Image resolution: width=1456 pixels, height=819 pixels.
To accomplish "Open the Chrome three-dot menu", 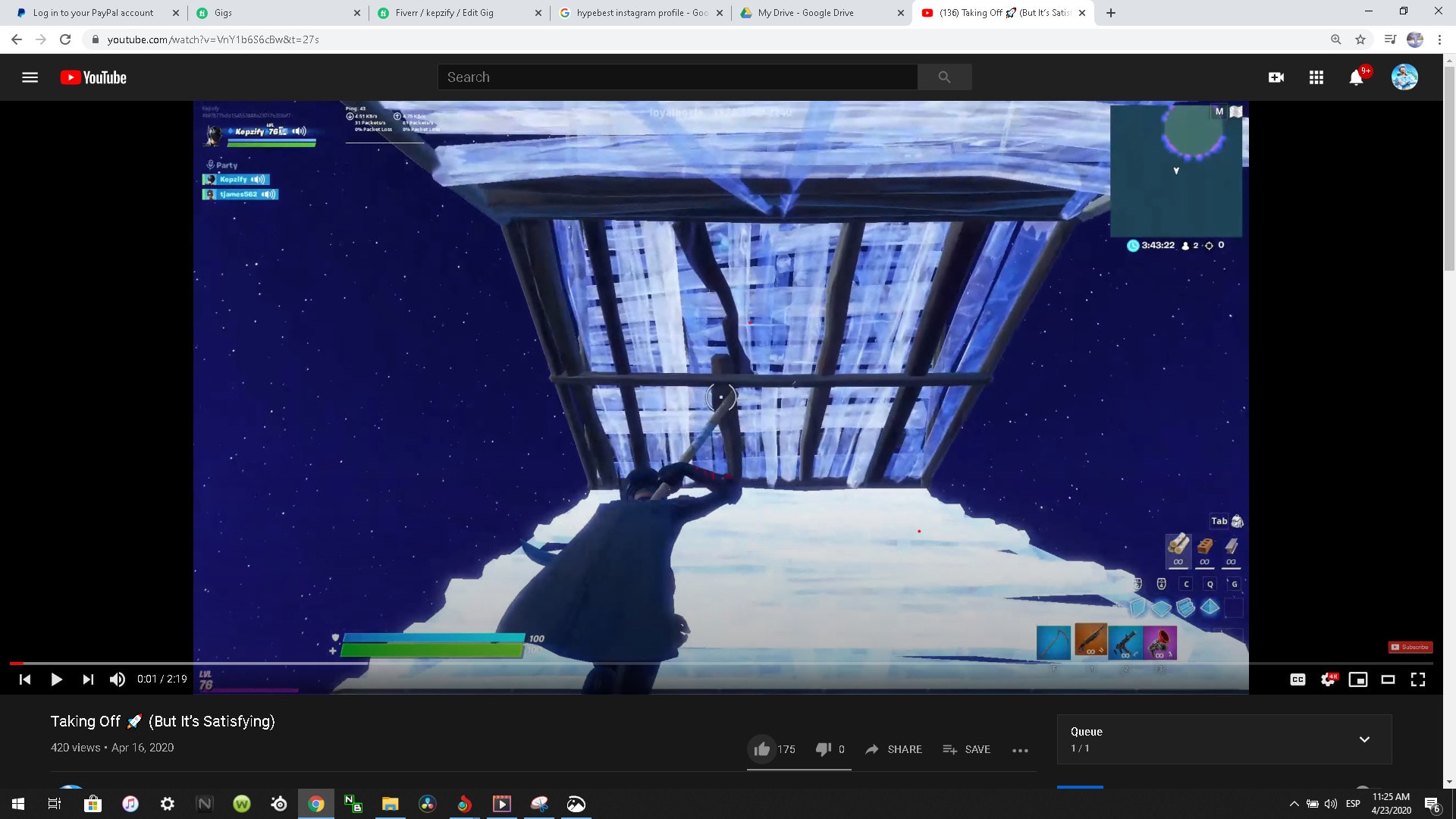I will point(1439,39).
